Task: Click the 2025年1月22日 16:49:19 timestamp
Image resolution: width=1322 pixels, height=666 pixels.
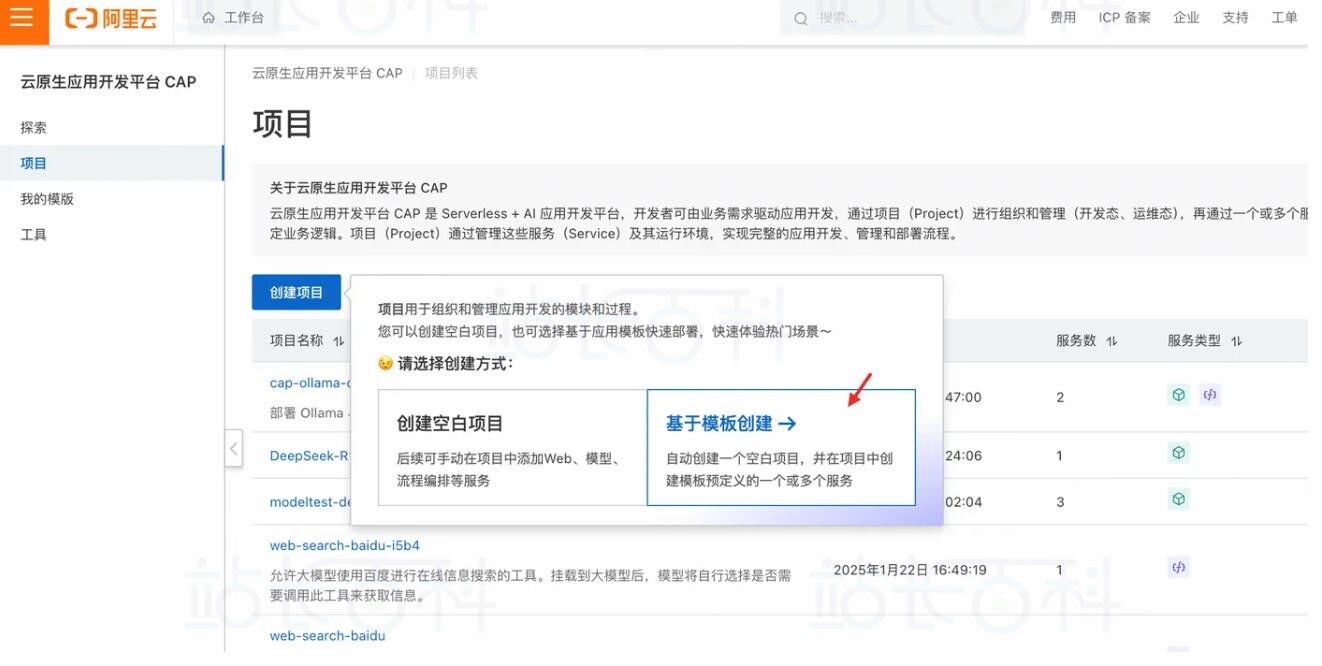Action: (910, 570)
